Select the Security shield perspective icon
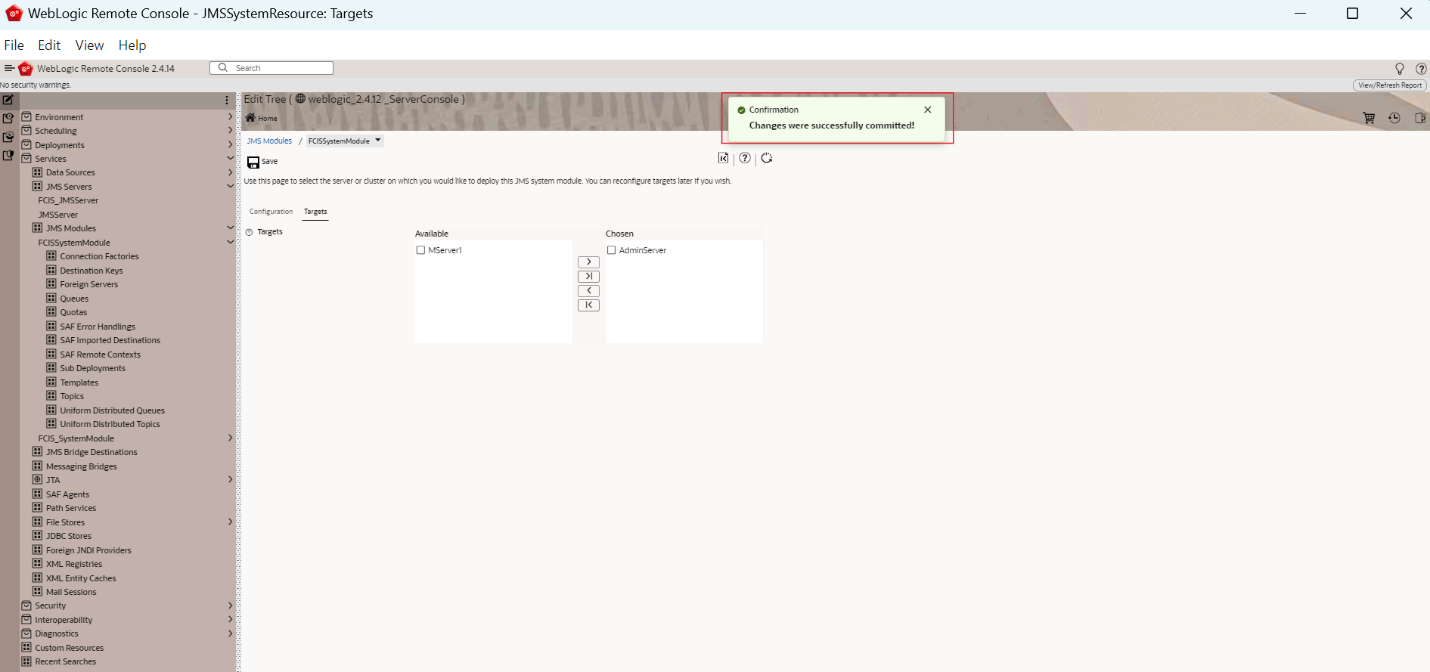Viewport: 1430px width, 672px height. click(8, 155)
